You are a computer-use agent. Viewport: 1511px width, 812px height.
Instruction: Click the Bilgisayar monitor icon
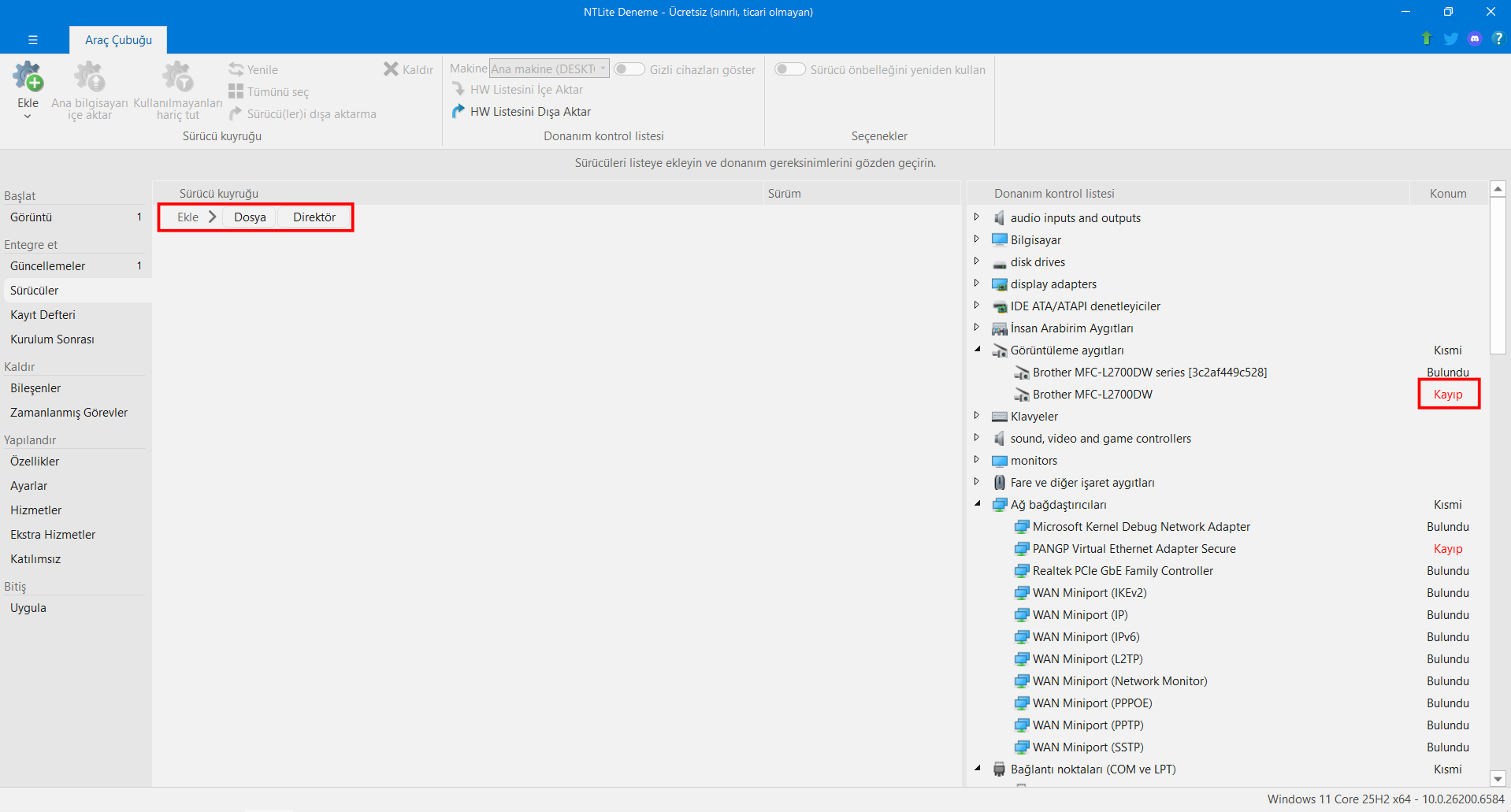click(x=1000, y=239)
